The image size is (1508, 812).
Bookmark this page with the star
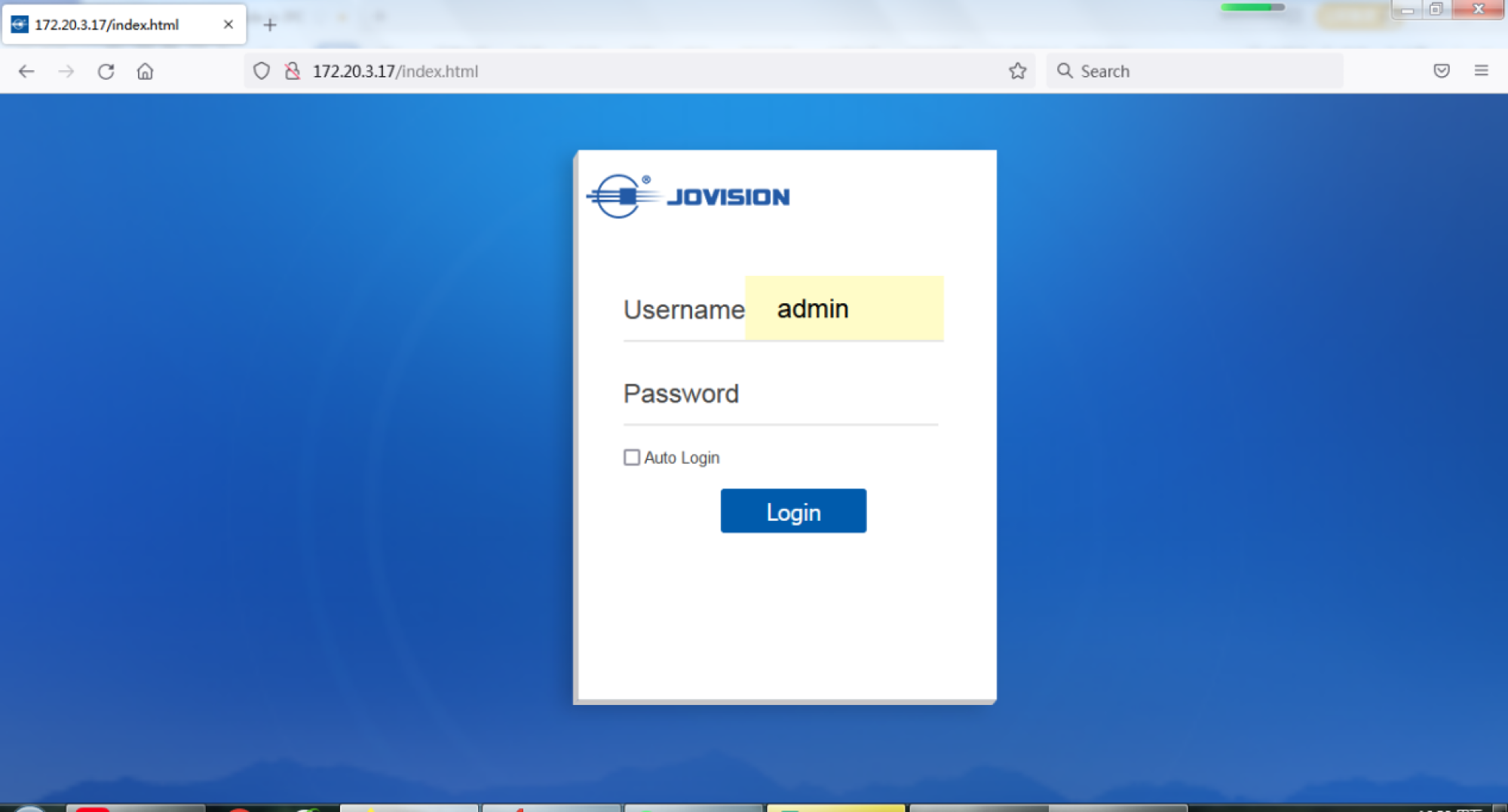[1017, 71]
